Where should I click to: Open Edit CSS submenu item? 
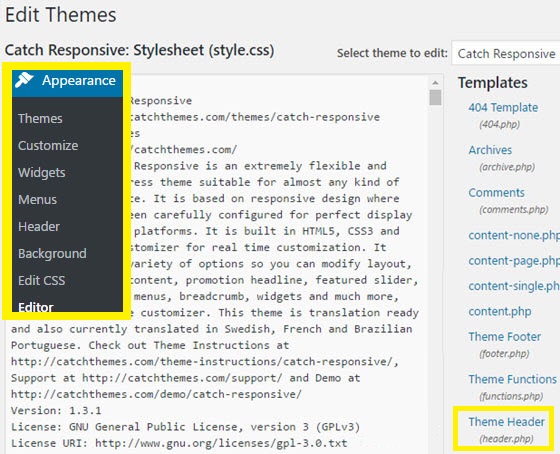[42, 280]
